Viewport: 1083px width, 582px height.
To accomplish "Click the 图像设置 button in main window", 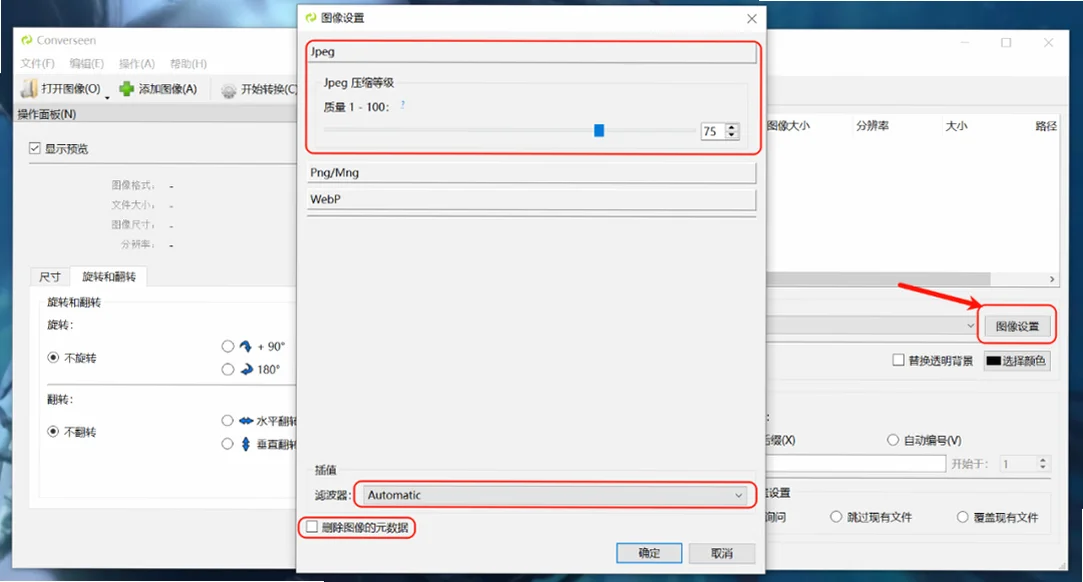I will [1017, 326].
